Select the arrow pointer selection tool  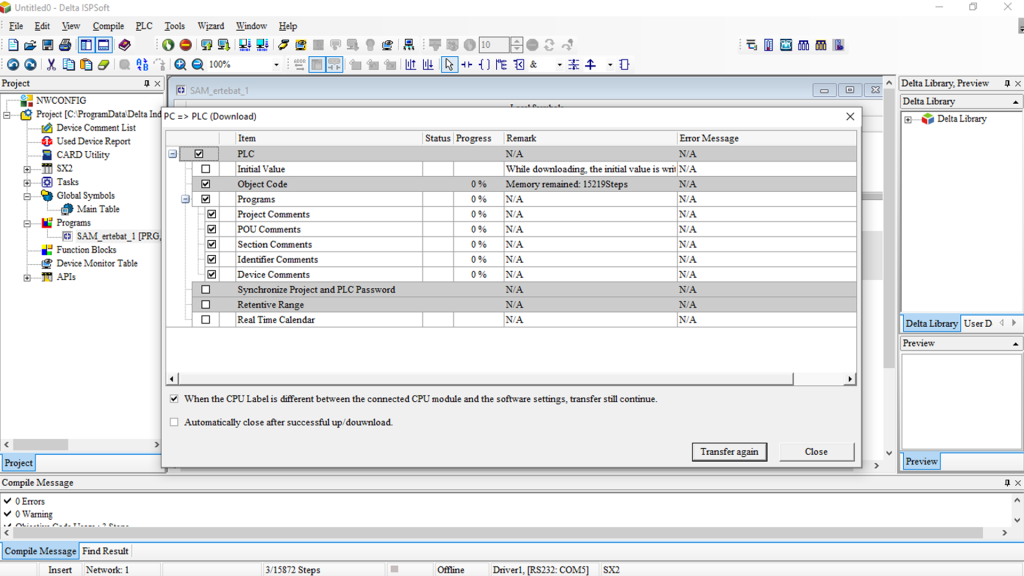pyautogui.click(x=449, y=65)
